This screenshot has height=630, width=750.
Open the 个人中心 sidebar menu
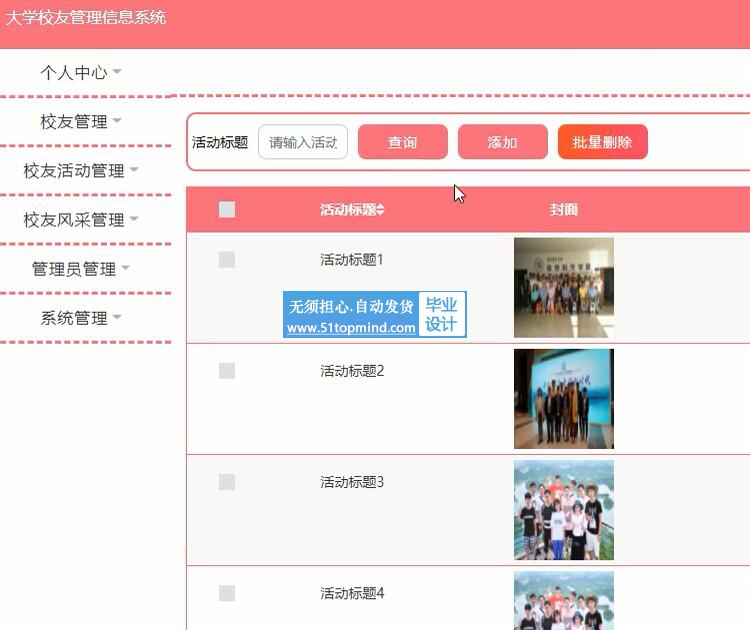[81, 72]
